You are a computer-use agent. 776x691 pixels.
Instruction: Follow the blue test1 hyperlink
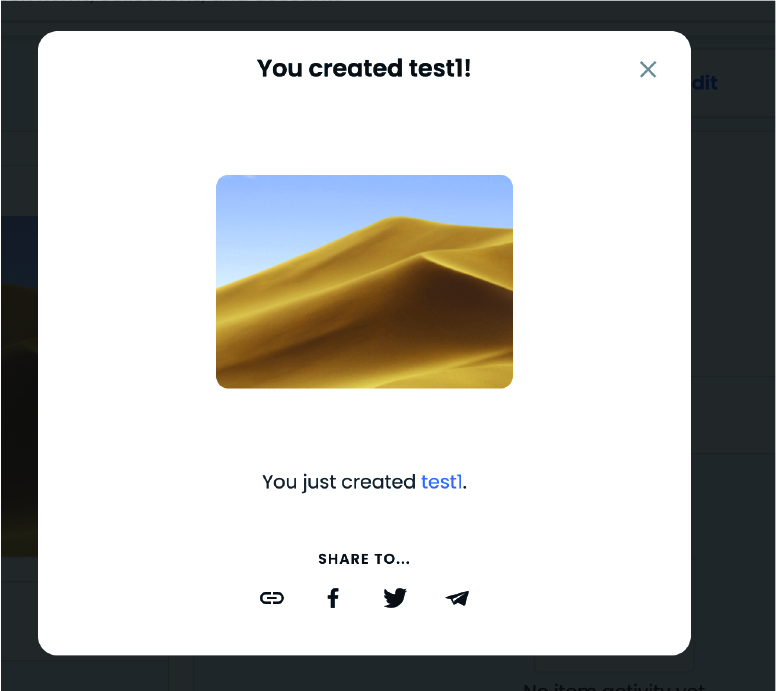pyautogui.click(x=441, y=482)
